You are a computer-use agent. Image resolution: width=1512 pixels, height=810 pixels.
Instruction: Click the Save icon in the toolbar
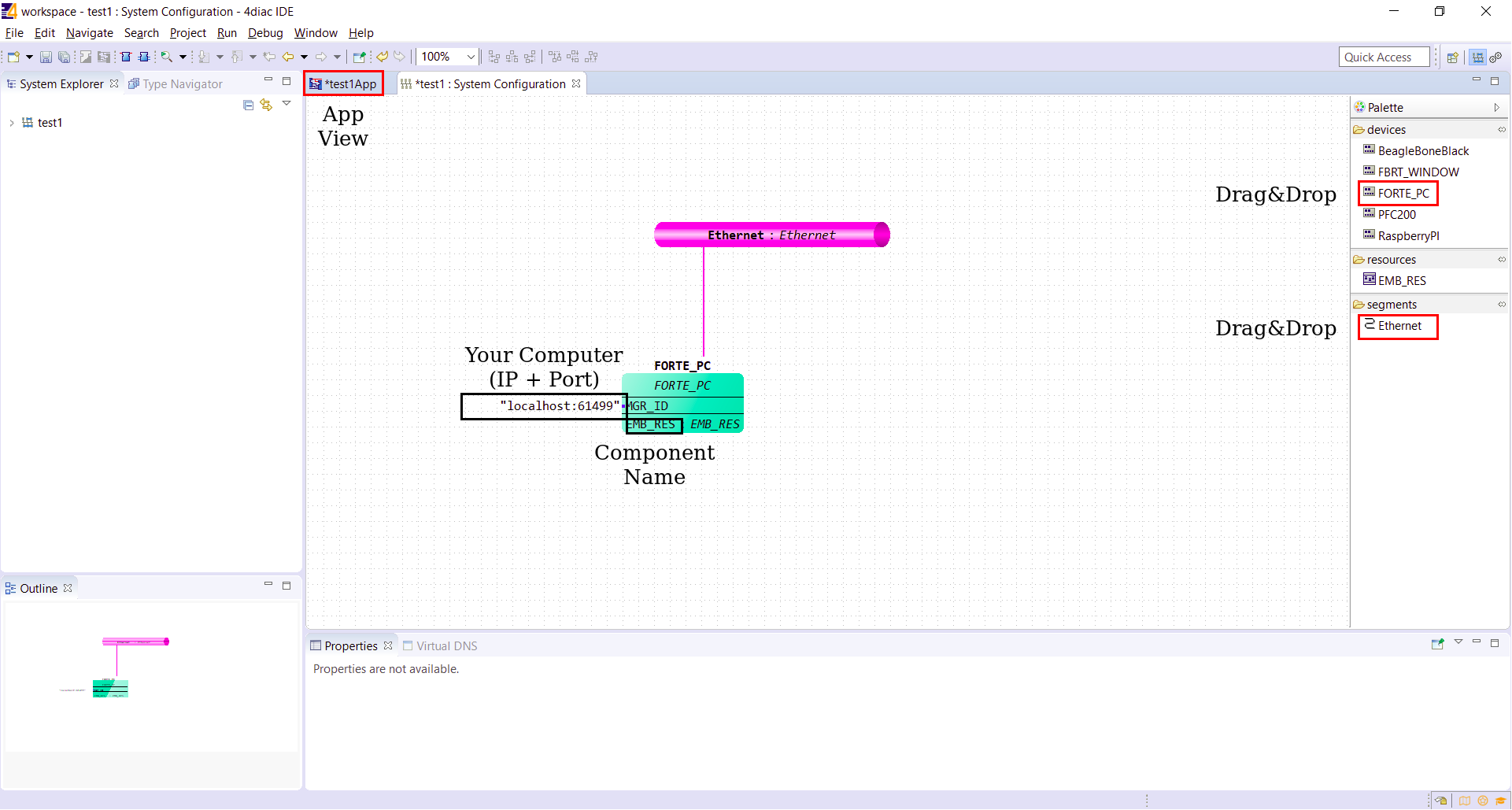click(x=46, y=57)
